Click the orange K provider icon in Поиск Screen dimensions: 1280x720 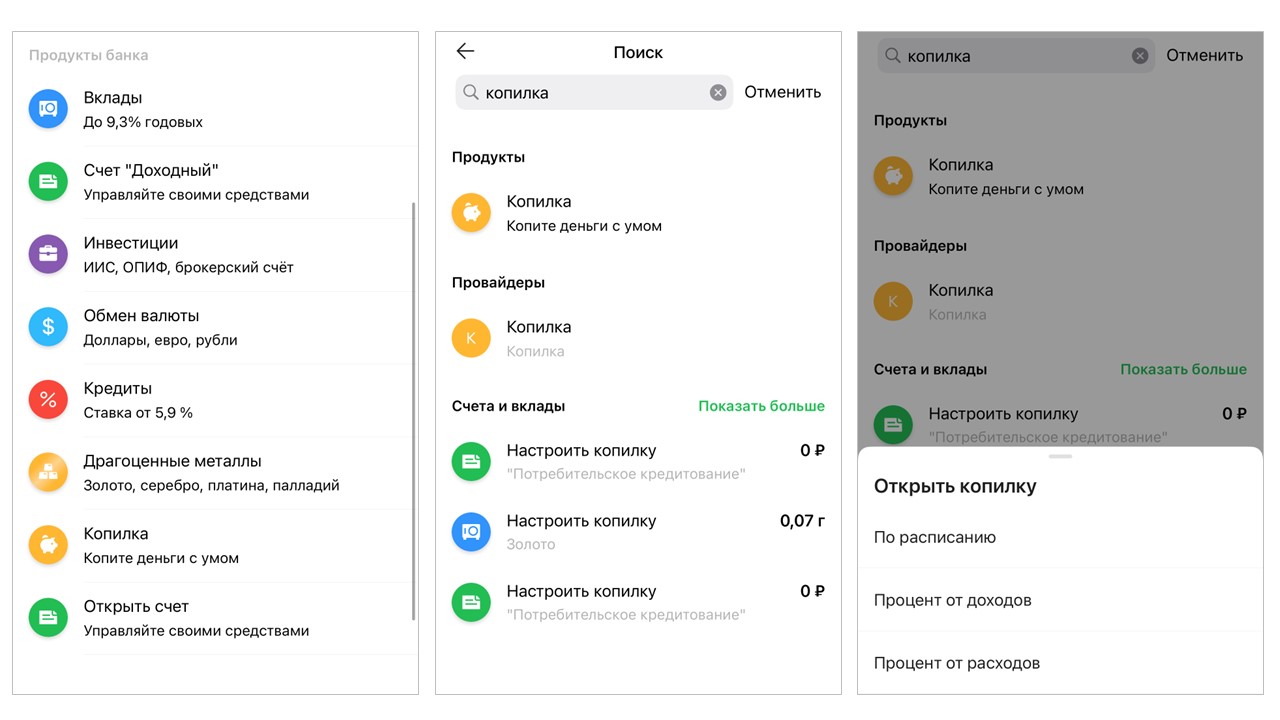(471, 338)
